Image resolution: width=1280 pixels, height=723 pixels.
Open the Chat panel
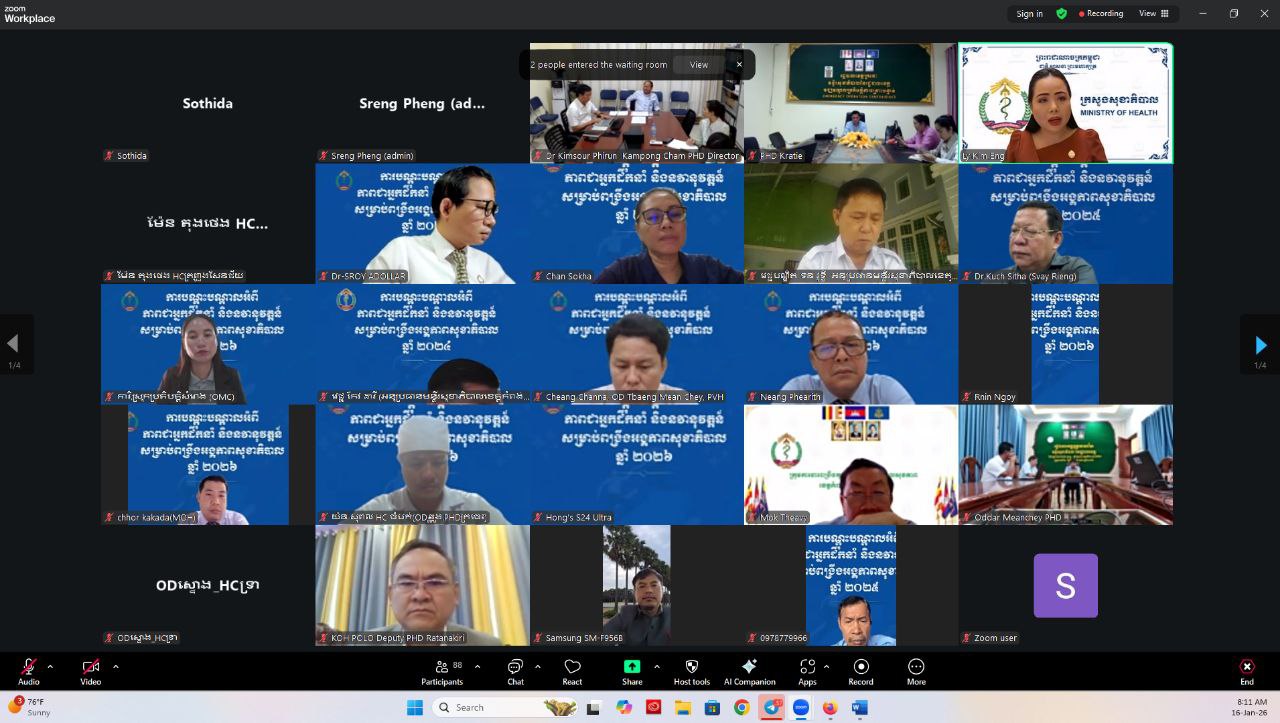pyautogui.click(x=515, y=672)
